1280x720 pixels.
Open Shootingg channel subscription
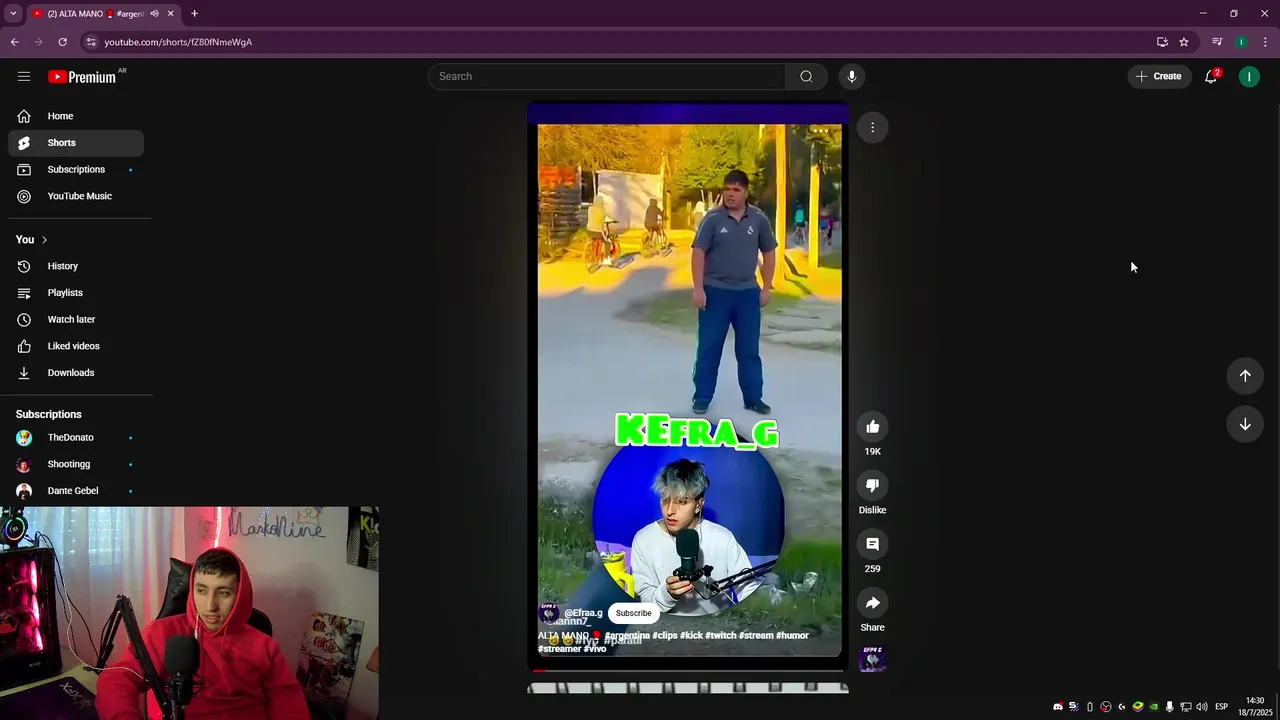pos(76,464)
